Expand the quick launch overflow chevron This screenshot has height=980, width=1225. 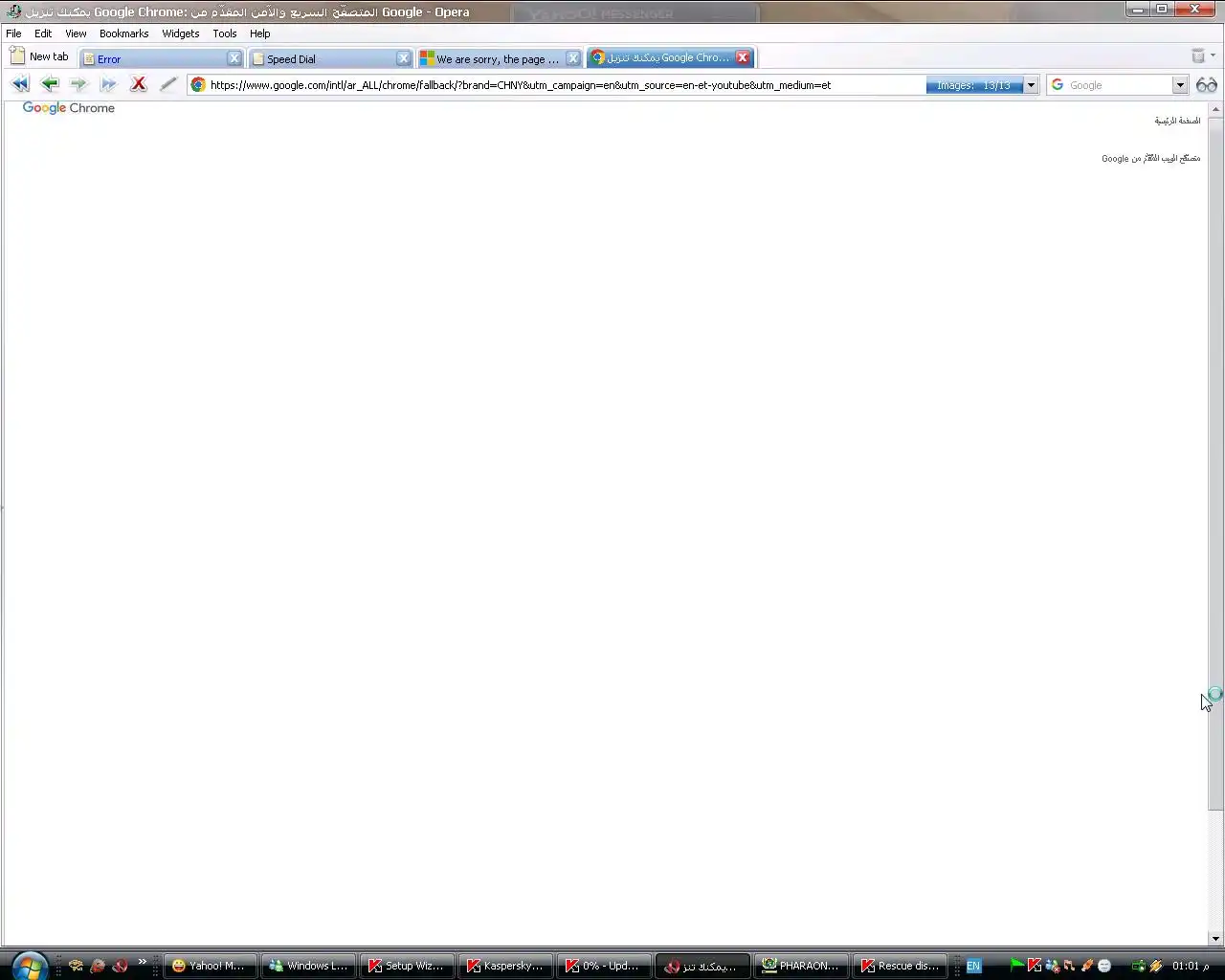(x=143, y=962)
